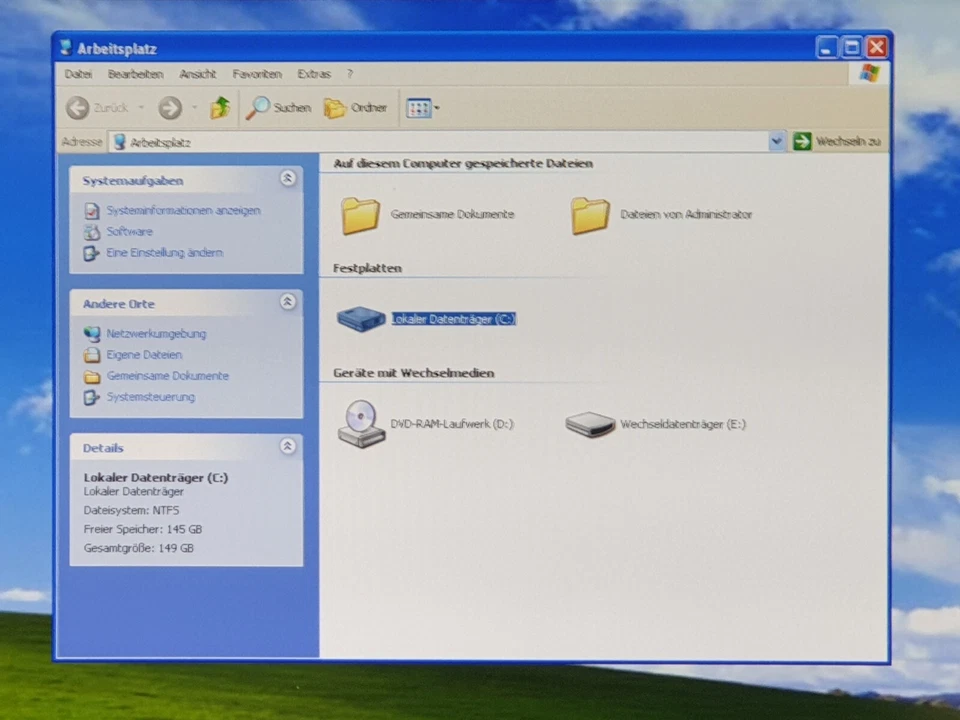Click the Back (Zurück) arrow icon

tap(78, 108)
